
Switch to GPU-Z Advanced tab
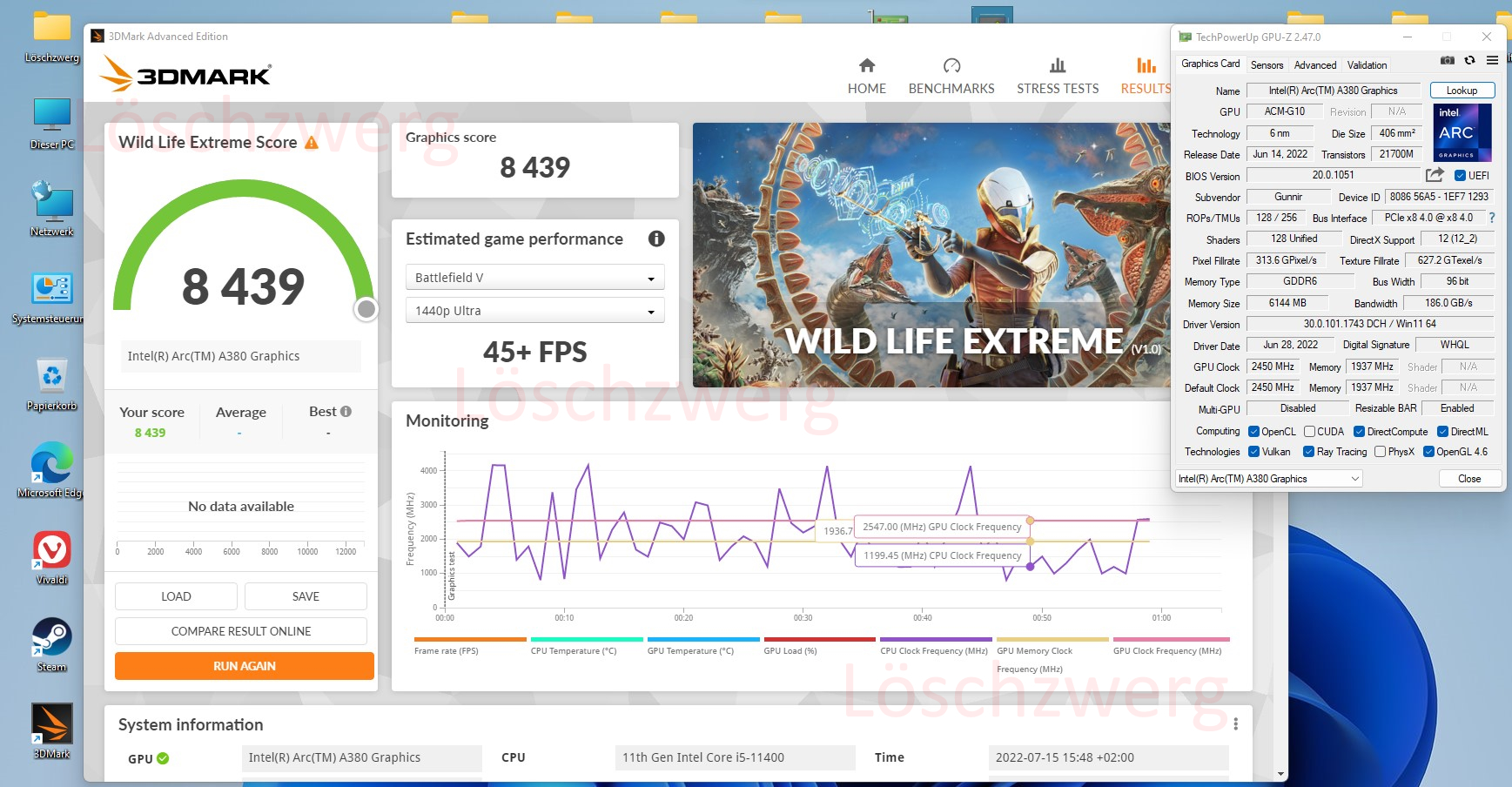click(x=1314, y=65)
